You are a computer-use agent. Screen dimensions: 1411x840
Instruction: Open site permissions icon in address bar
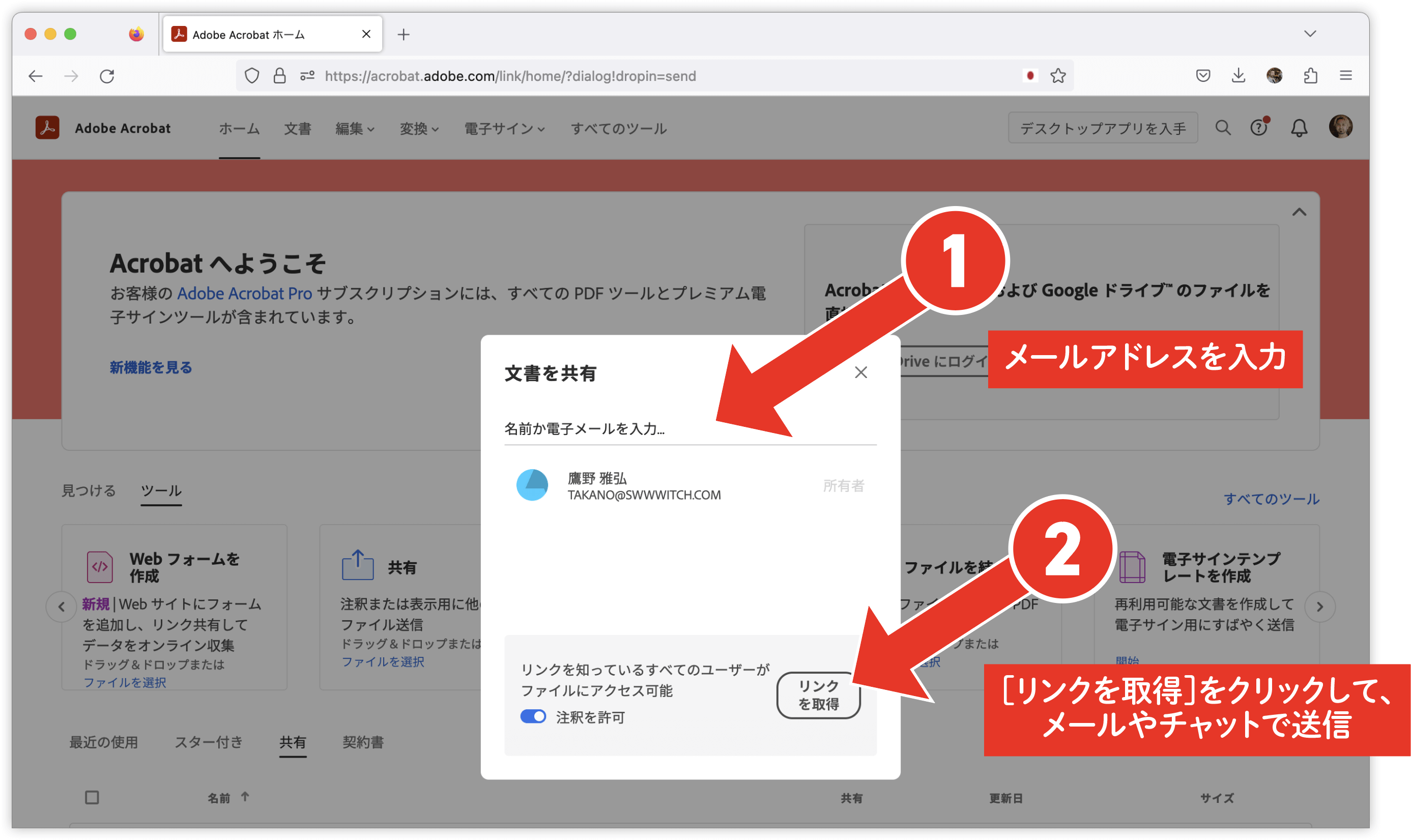[307, 75]
